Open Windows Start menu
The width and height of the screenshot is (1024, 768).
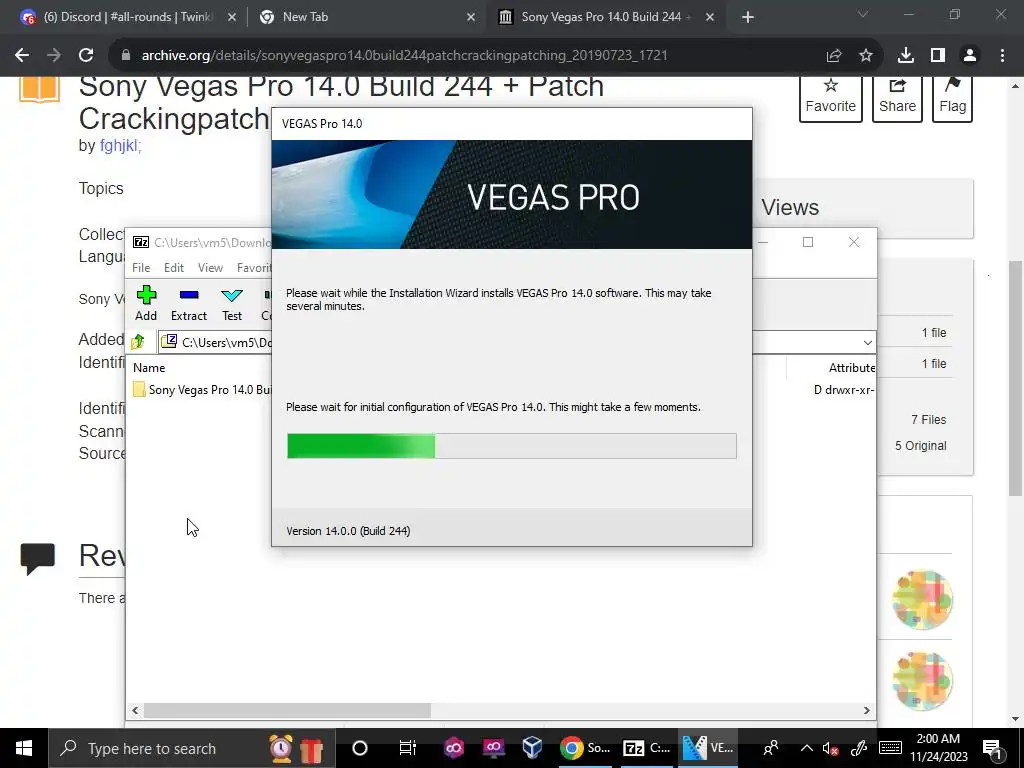click(24, 748)
